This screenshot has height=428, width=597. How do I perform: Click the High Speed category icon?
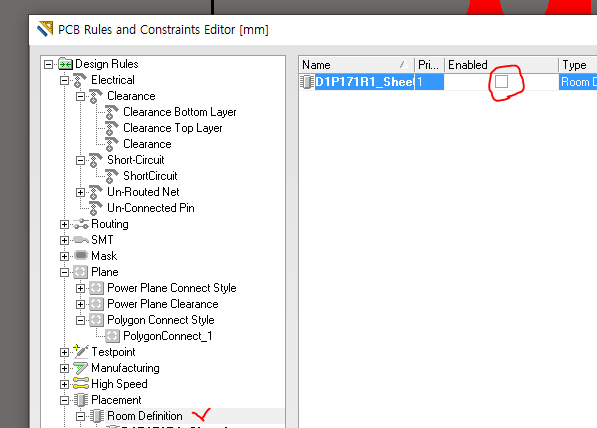click(x=81, y=383)
